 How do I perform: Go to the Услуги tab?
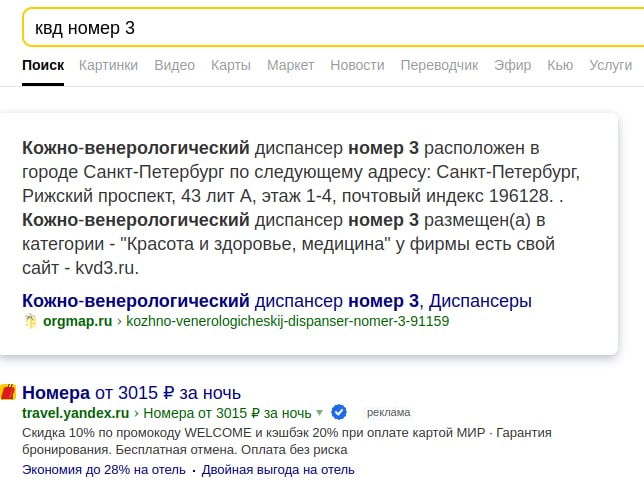click(610, 65)
